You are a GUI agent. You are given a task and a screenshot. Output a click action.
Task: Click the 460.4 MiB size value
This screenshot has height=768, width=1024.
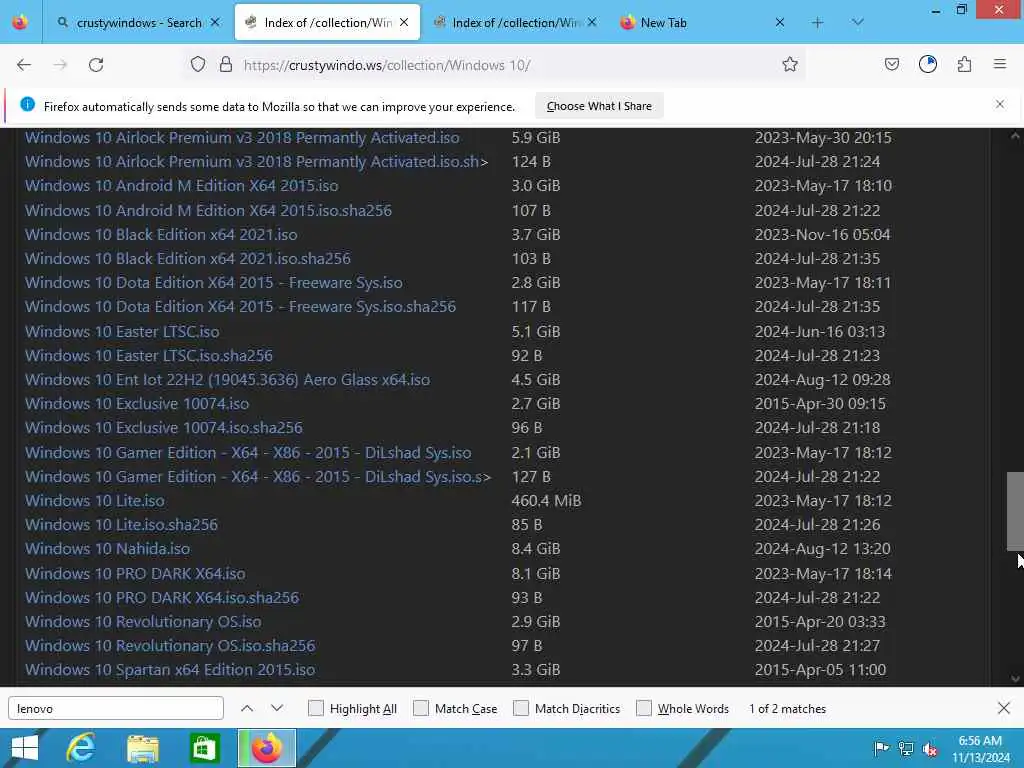point(546,501)
